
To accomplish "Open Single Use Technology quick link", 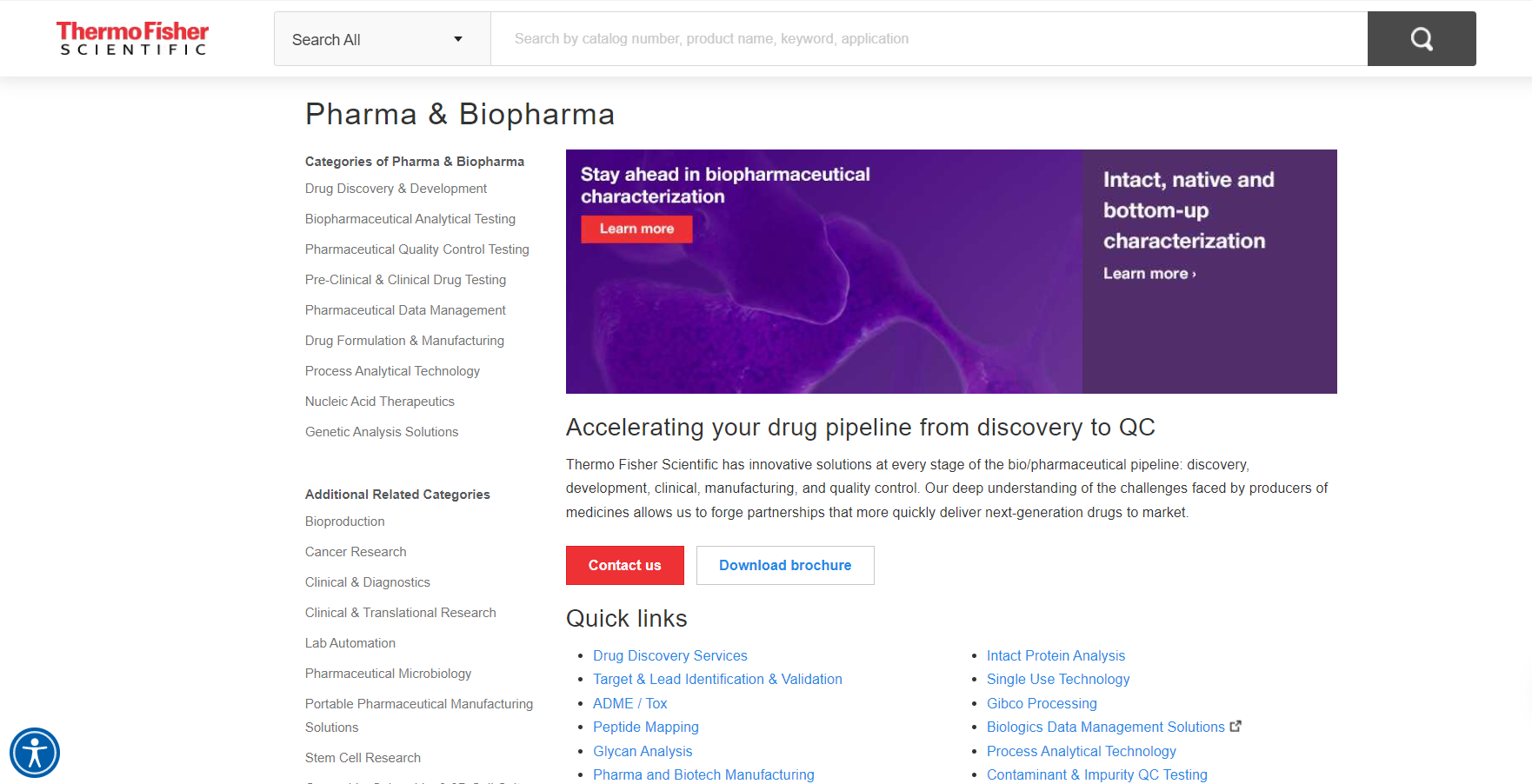I will 1058,679.
